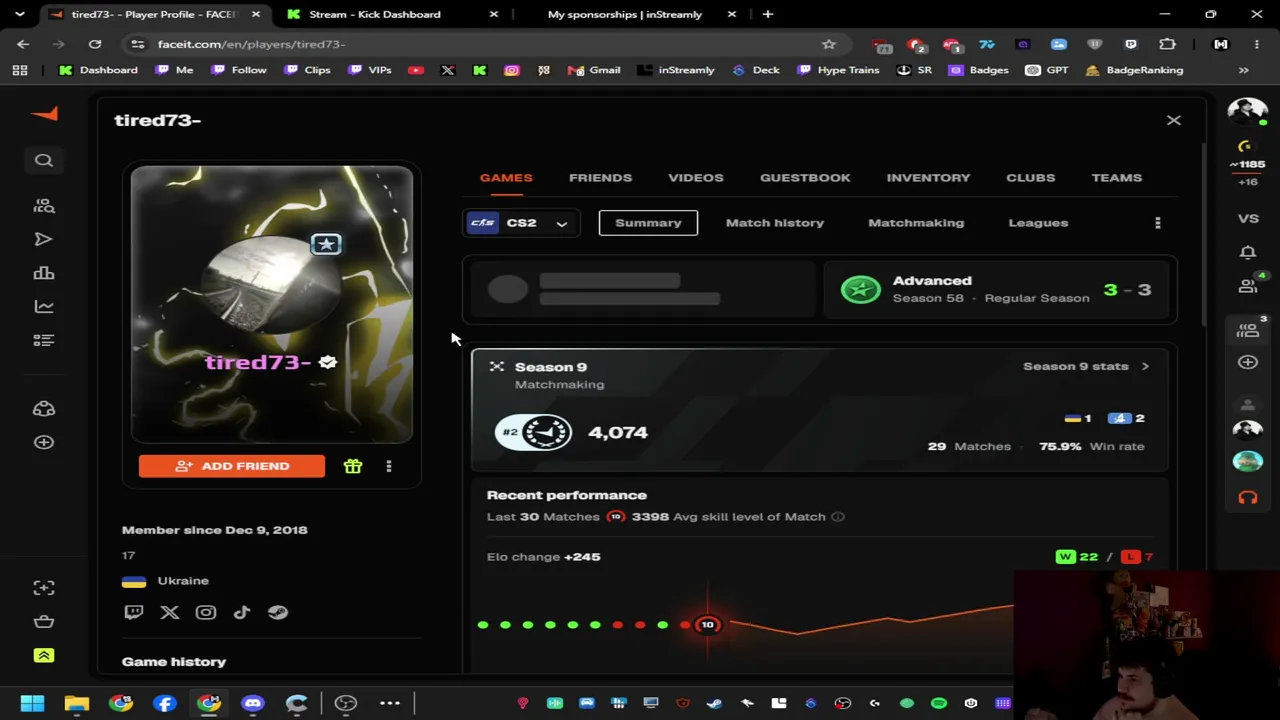Screen dimensions: 1280x720
Task: Select the Games tab
Action: 506,177
